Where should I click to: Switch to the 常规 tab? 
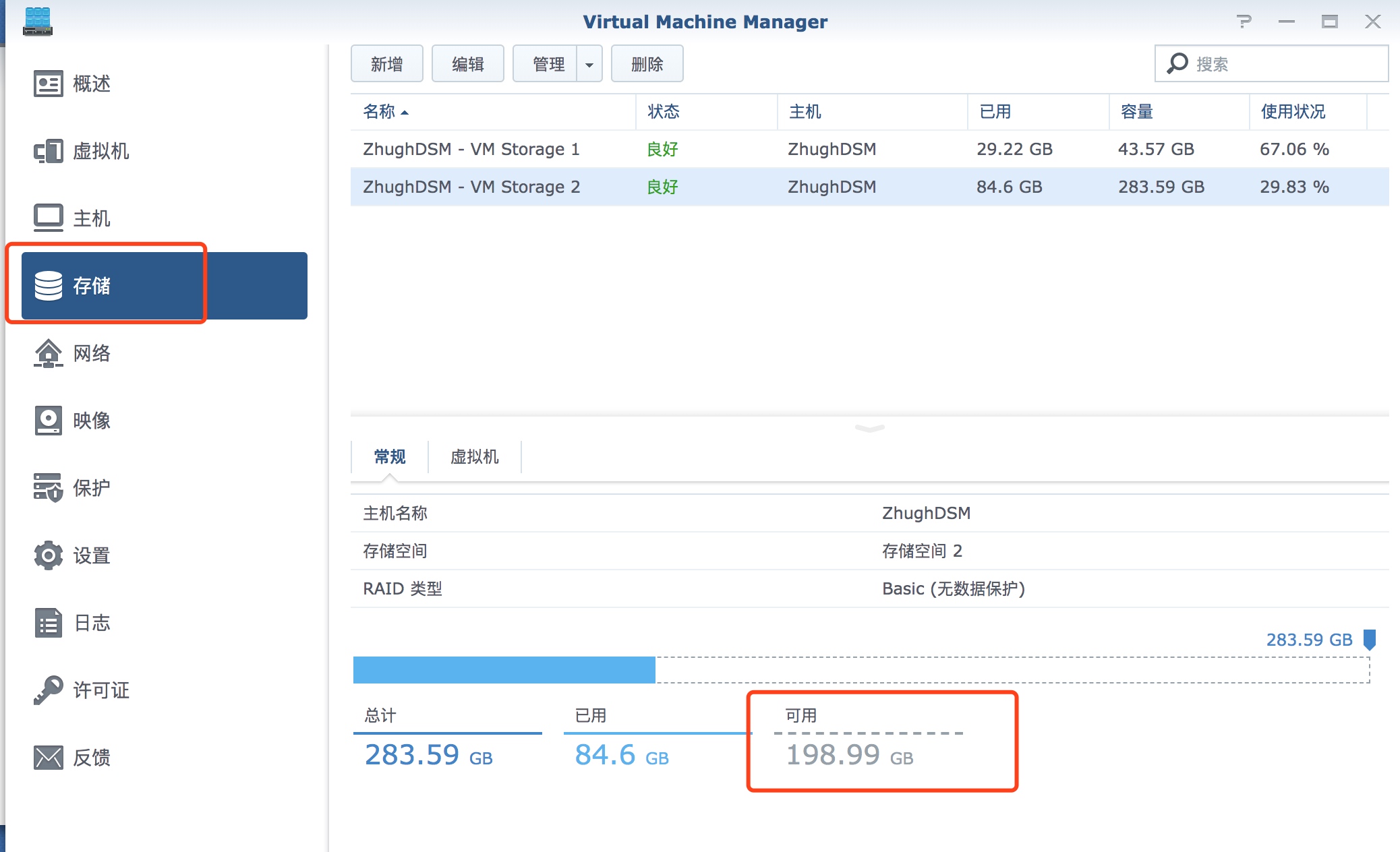390,457
